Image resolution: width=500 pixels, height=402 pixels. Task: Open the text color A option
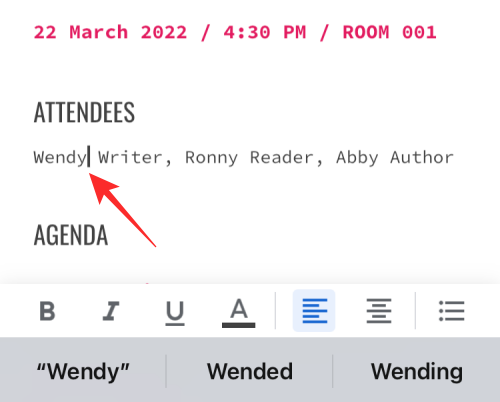pos(239,312)
